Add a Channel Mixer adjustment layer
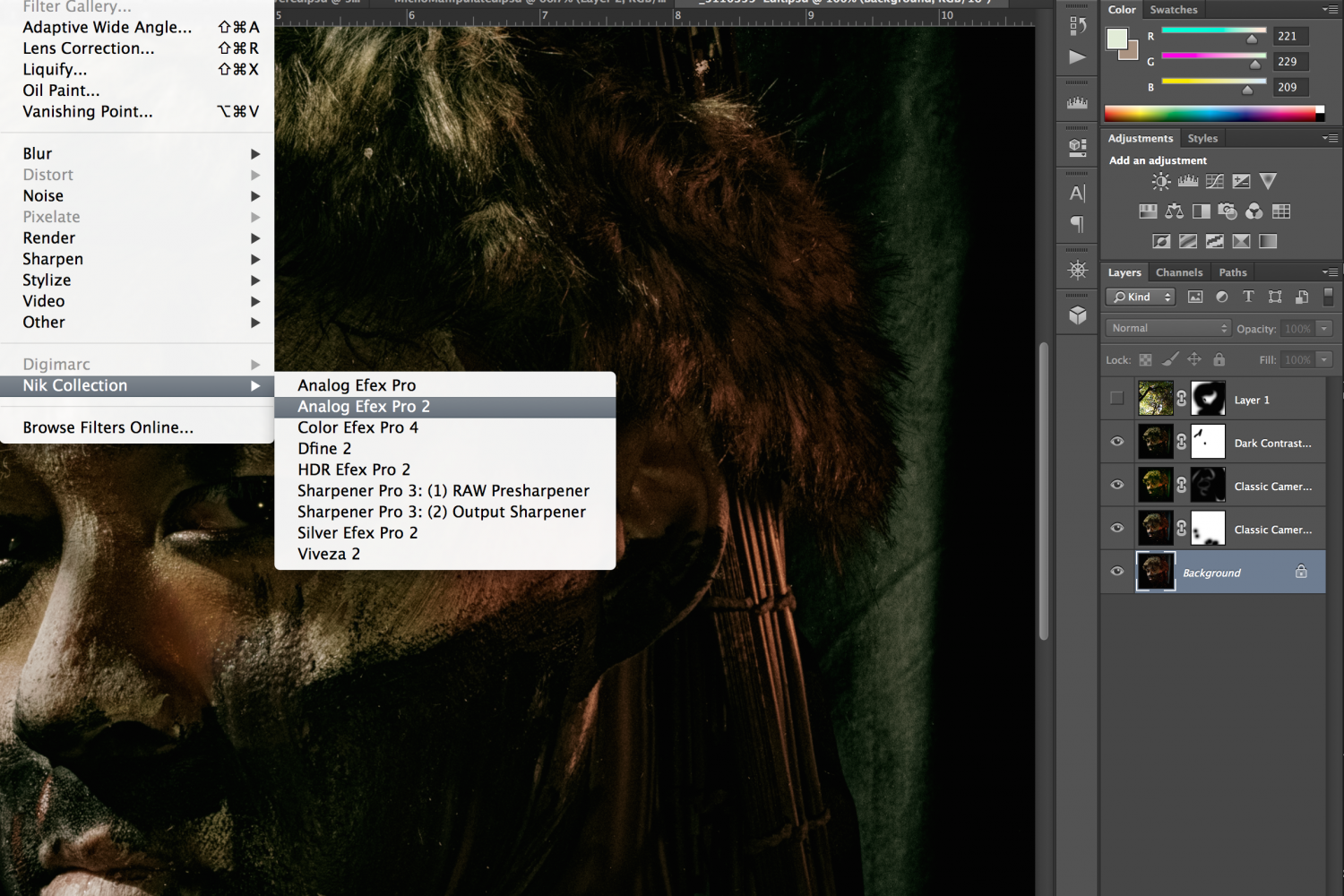 [x=1254, y=211]
